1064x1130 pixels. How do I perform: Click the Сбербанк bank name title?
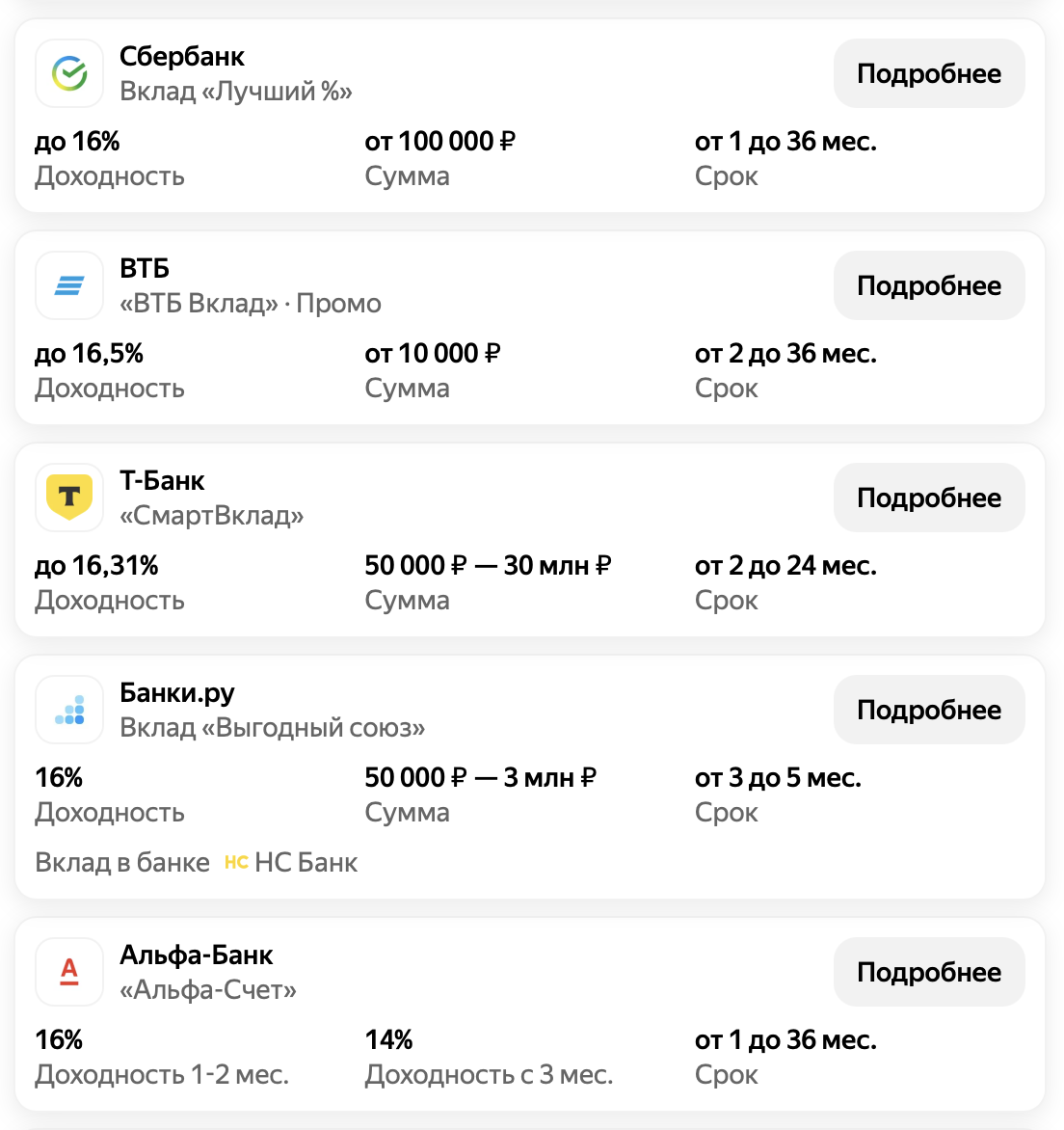pos(182,57)
